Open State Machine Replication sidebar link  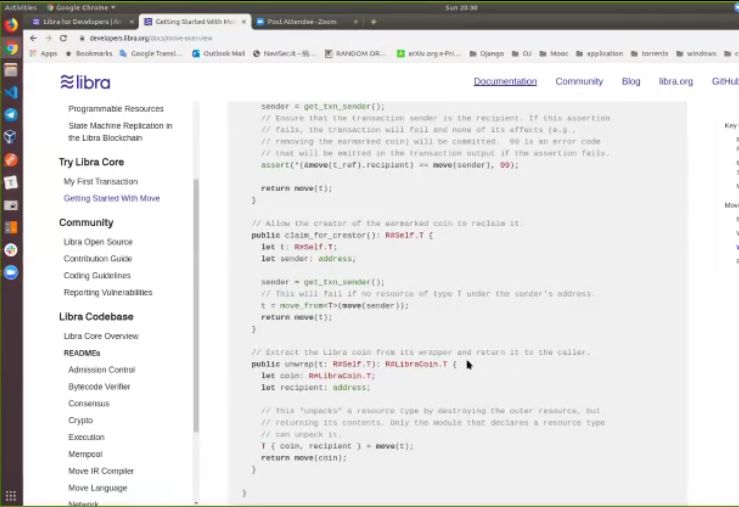tap(120, 131)
